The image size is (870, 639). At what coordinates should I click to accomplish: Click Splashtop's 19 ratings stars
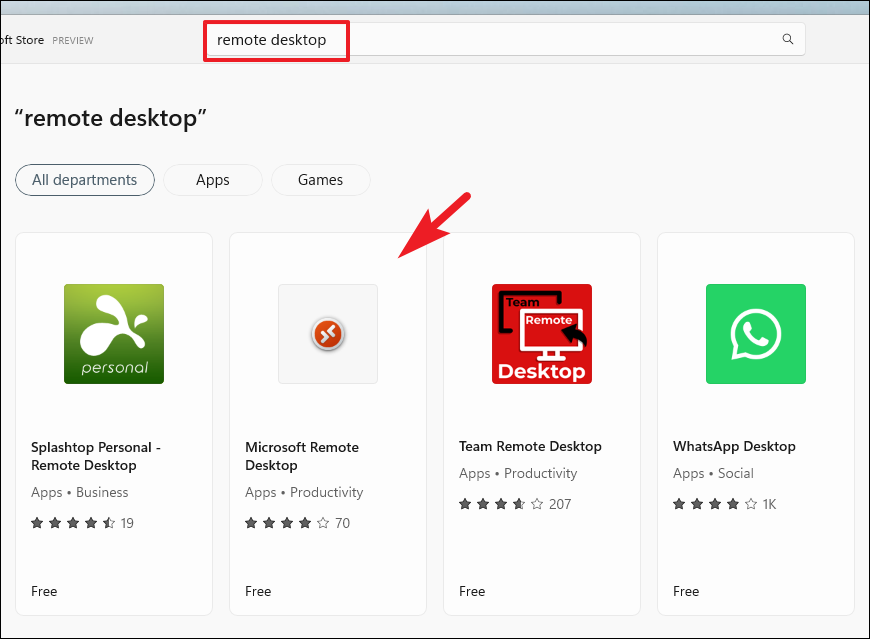tap(73, 523)
